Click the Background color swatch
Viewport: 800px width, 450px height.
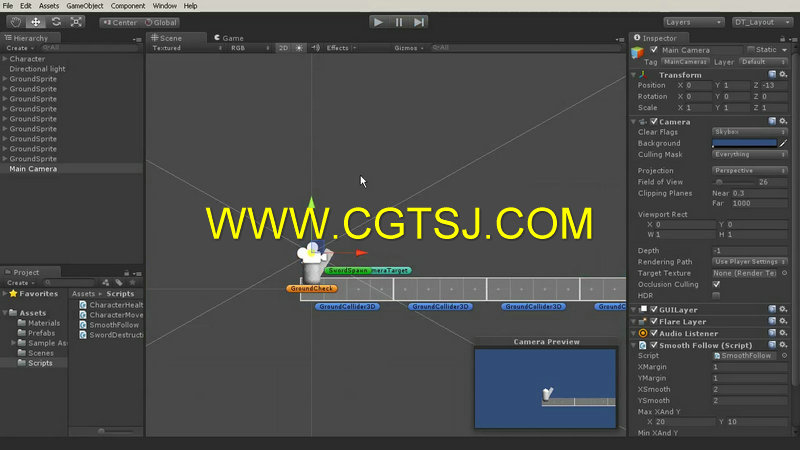(744, 143)
